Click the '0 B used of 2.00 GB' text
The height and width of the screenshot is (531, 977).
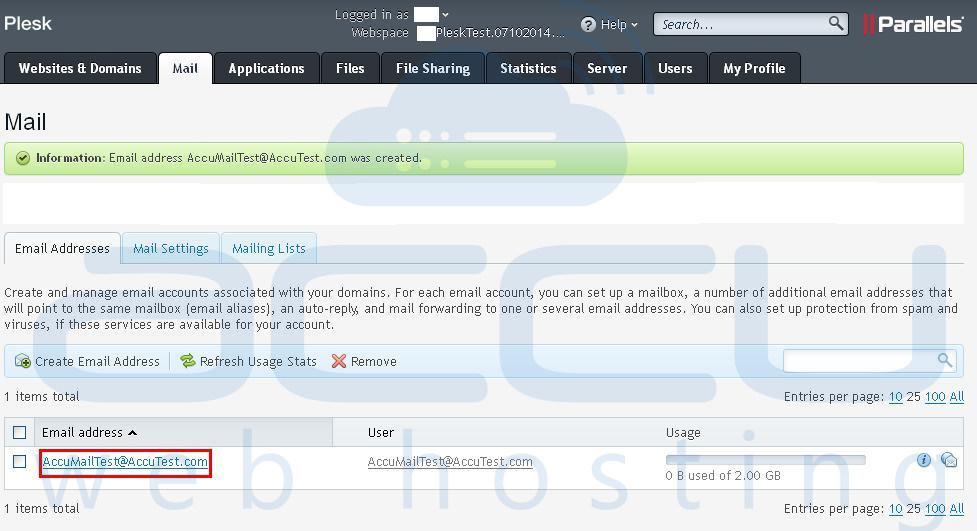(723, 476)
